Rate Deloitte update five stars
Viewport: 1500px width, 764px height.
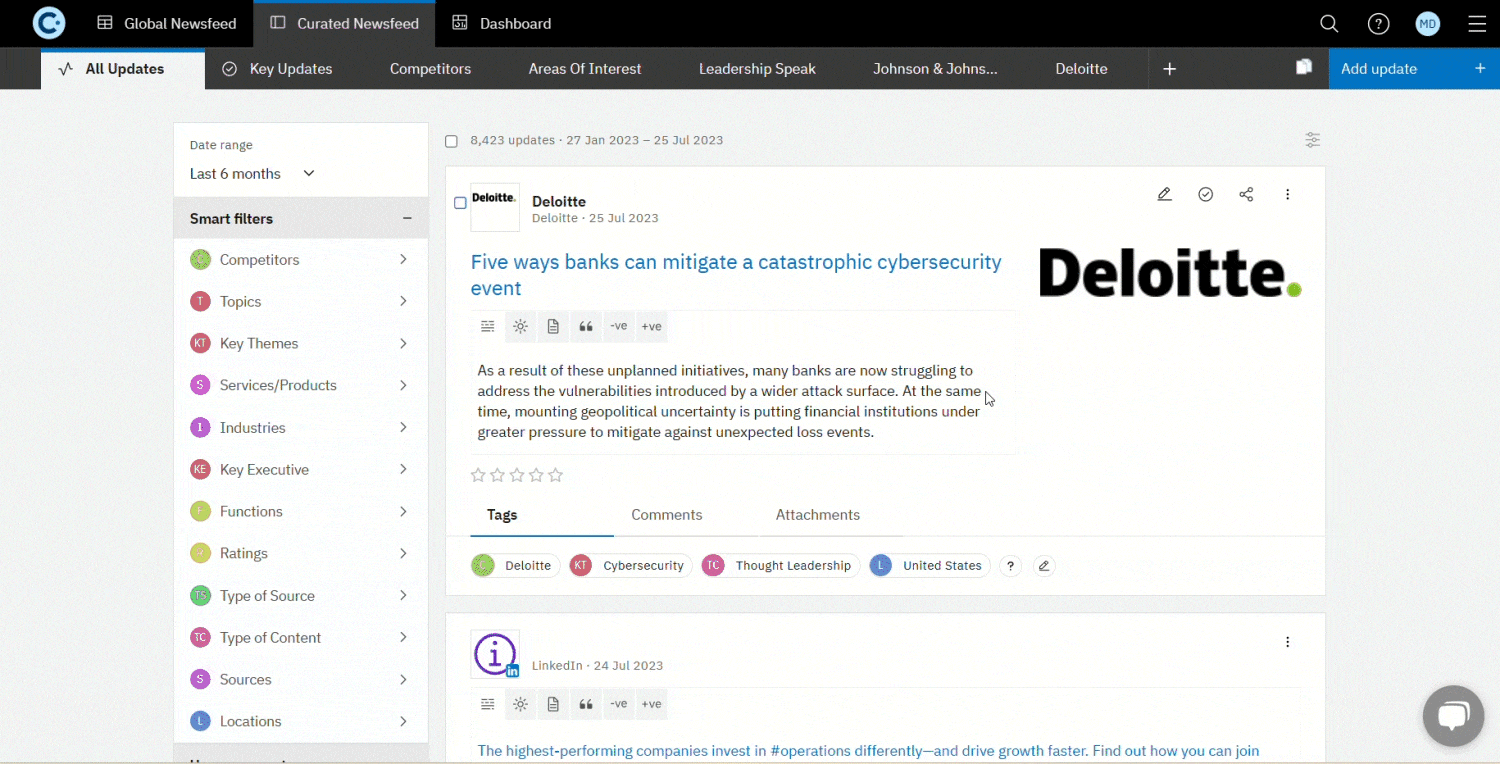tap(556, 475)
